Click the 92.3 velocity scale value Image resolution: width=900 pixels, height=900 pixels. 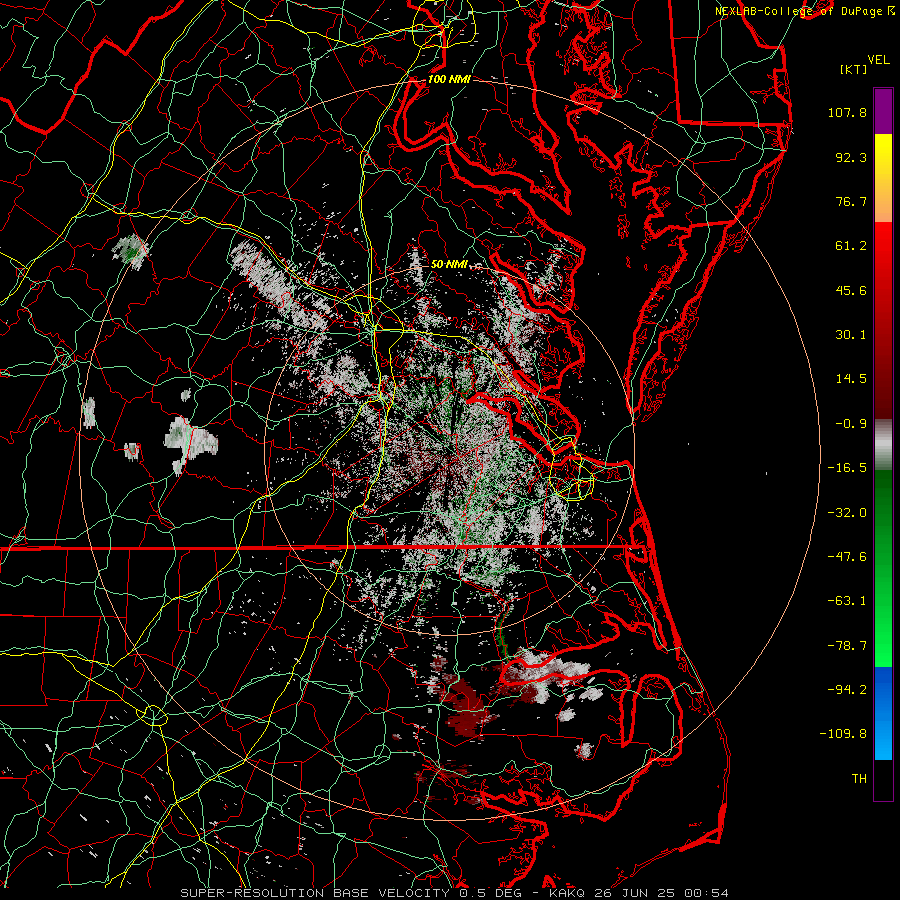pyautogui.click(x=851, y=157)
